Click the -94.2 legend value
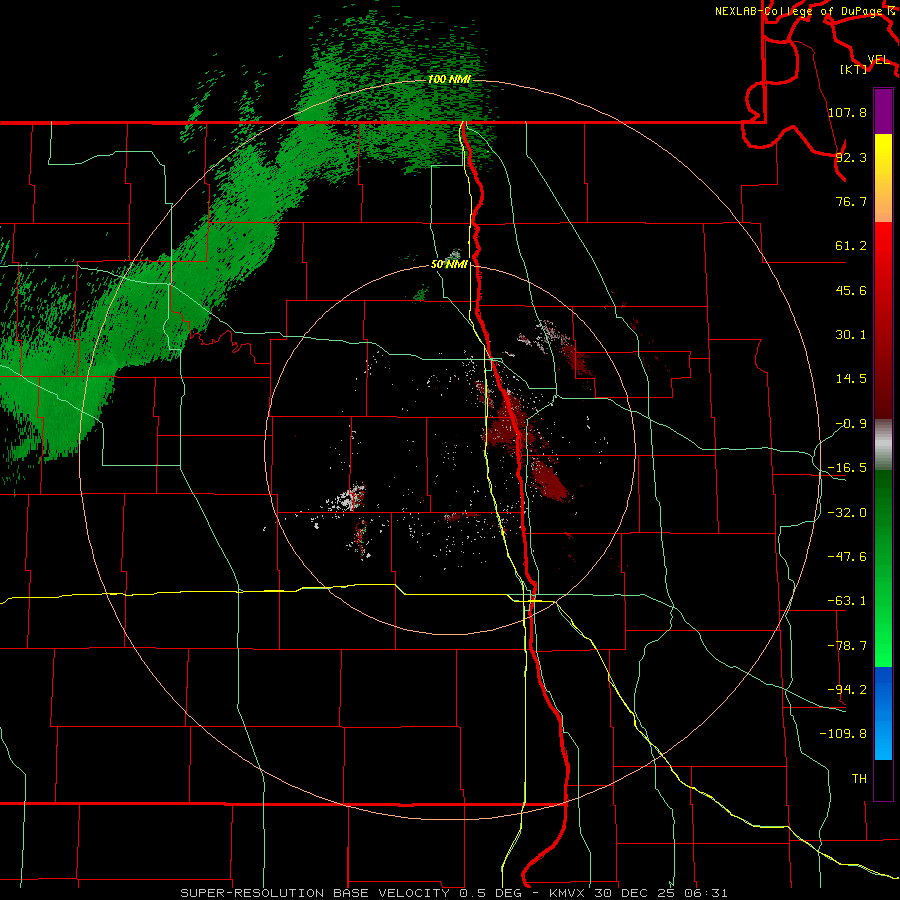900x900 pixels. [x=847, y=690]
